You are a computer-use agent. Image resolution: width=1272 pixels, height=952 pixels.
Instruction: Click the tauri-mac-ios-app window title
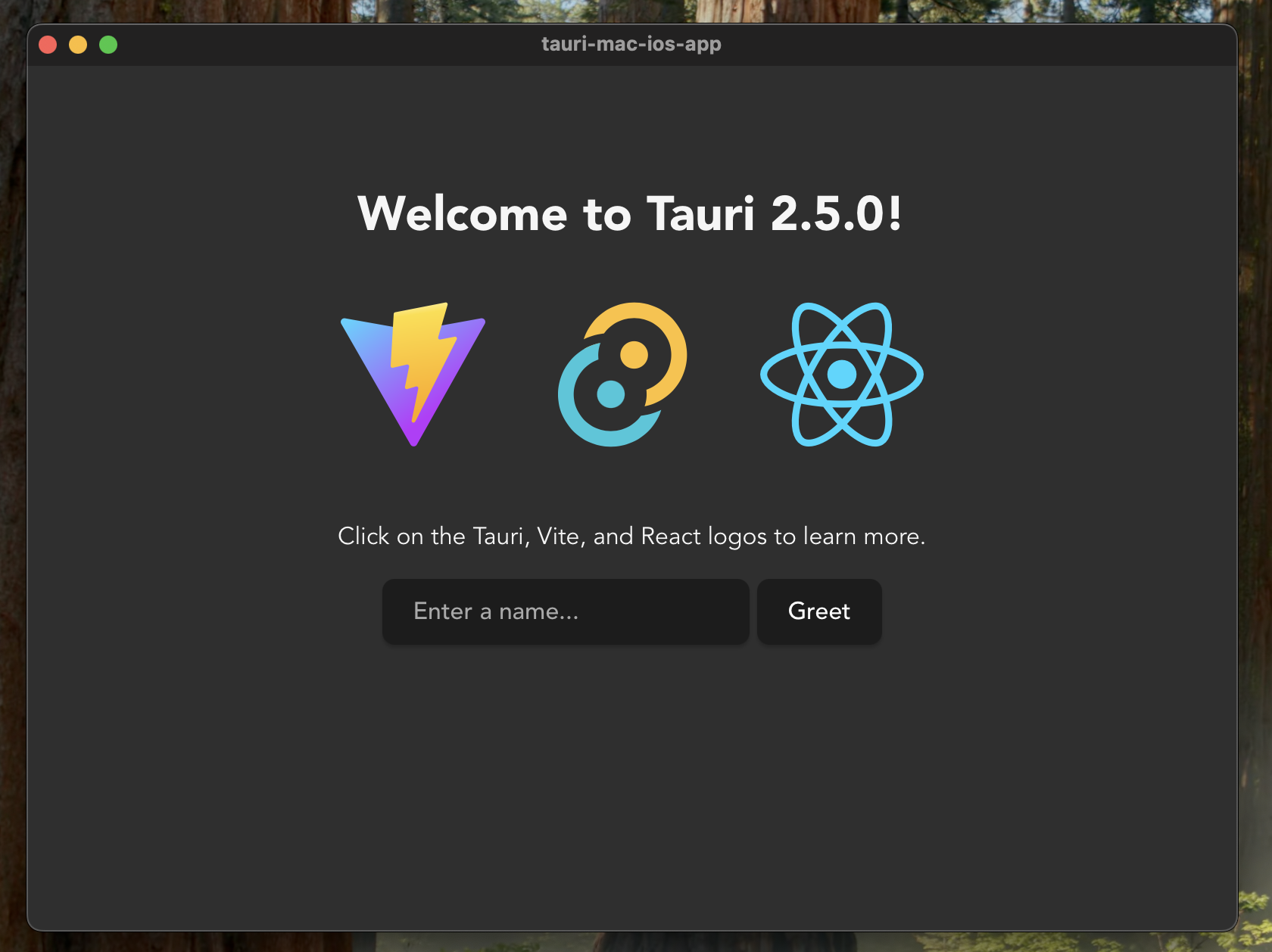631,44
